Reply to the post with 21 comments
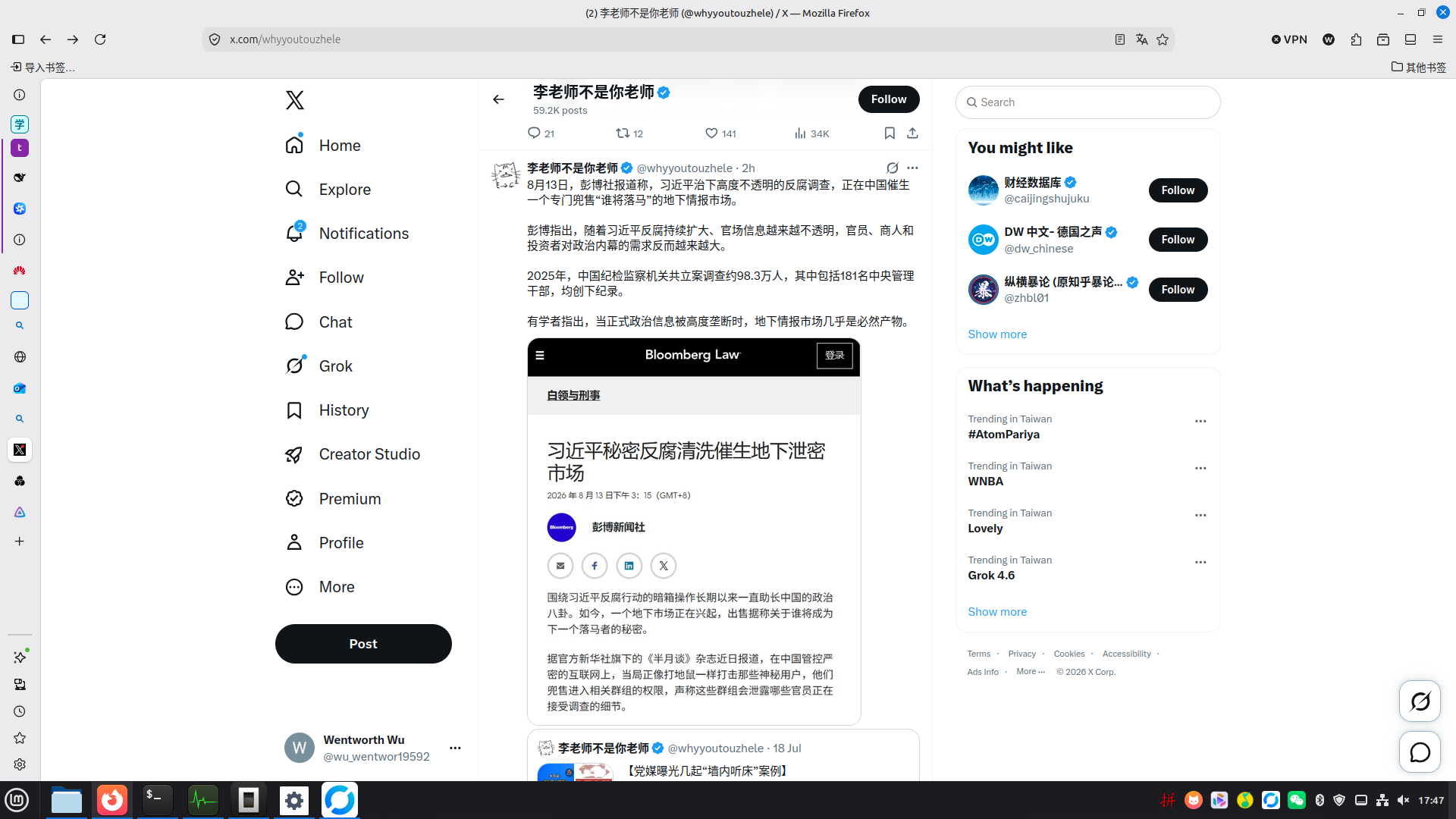 tap(541, 133)
